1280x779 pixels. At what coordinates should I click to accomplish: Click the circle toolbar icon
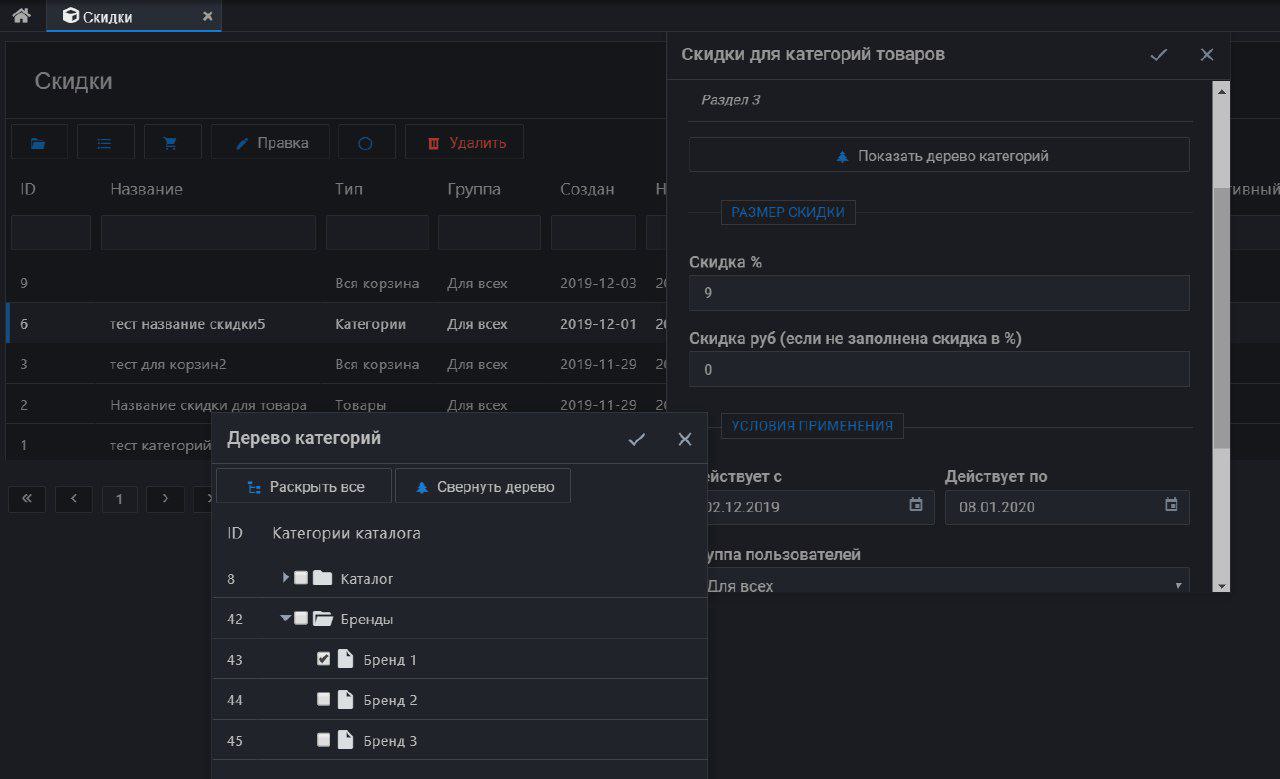click(x=366, y=142)
